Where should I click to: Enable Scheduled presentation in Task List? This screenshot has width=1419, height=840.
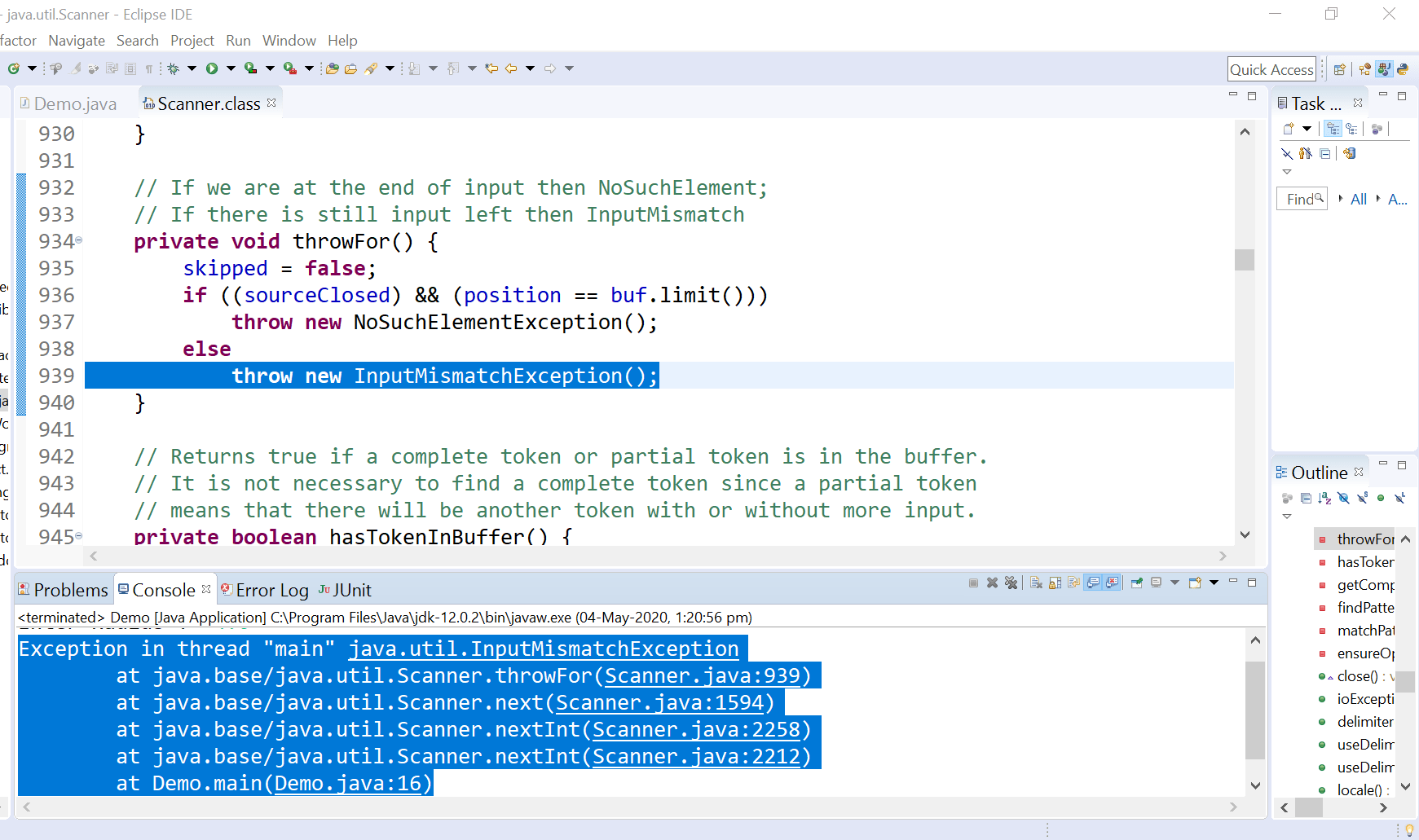(x=1352, y=129)
